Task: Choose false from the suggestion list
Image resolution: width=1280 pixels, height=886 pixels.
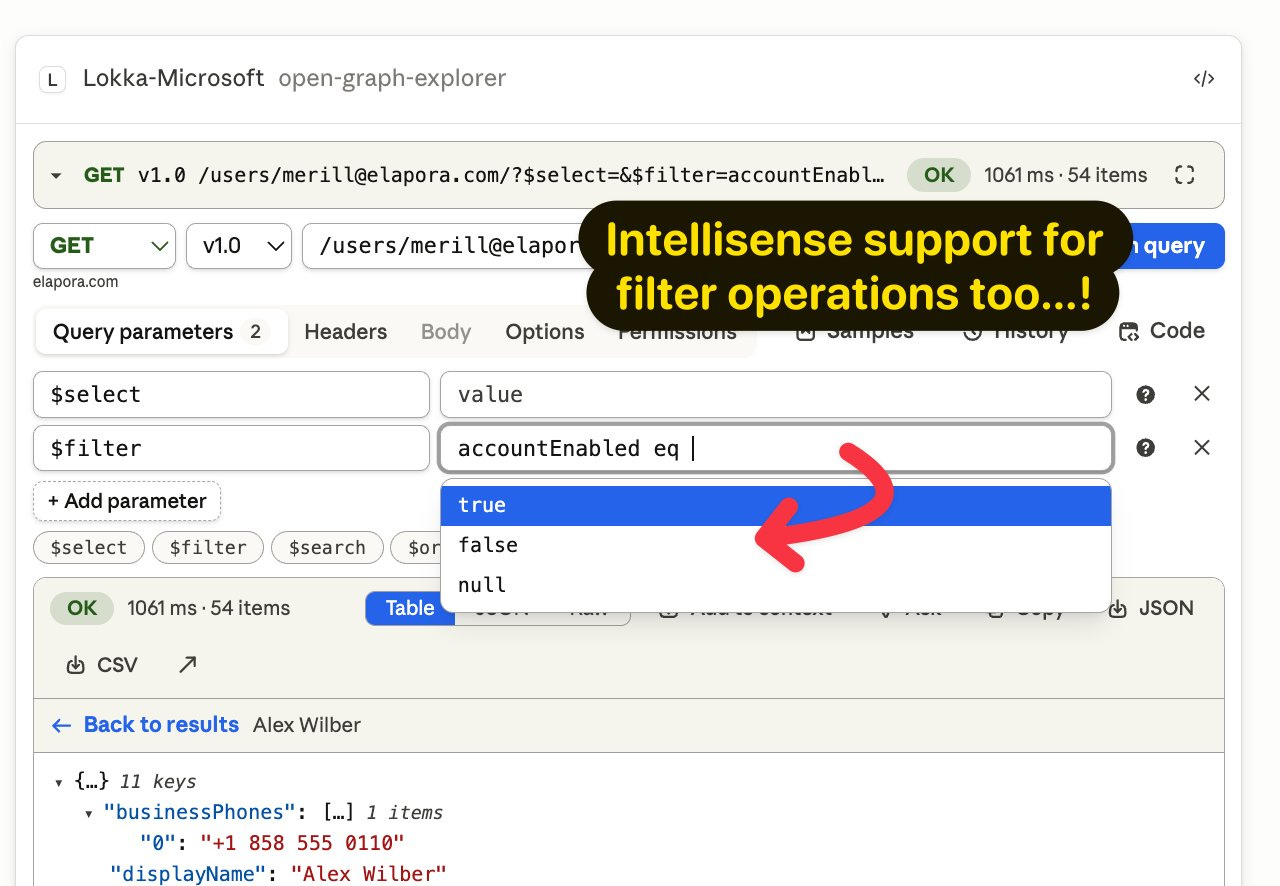Action: point(776,545)
